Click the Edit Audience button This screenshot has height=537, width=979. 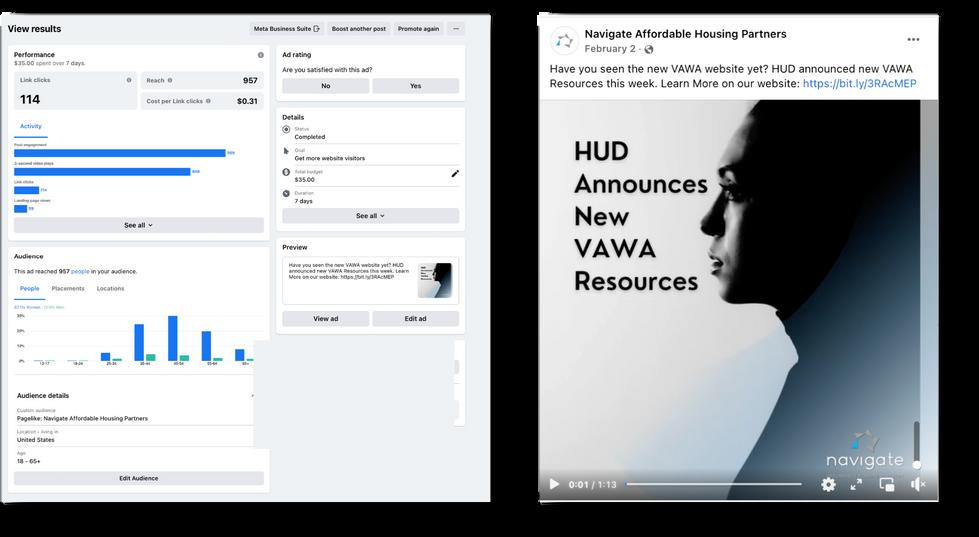click(x=139, y=478)
